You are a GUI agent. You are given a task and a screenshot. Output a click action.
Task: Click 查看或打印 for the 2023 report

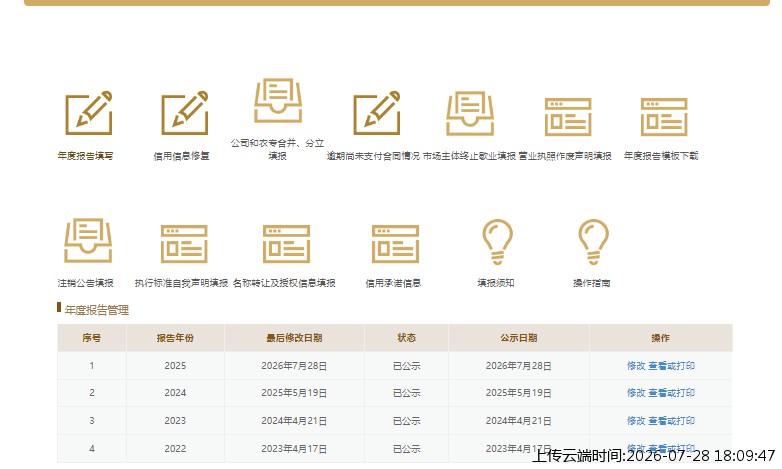coord(671,421)
